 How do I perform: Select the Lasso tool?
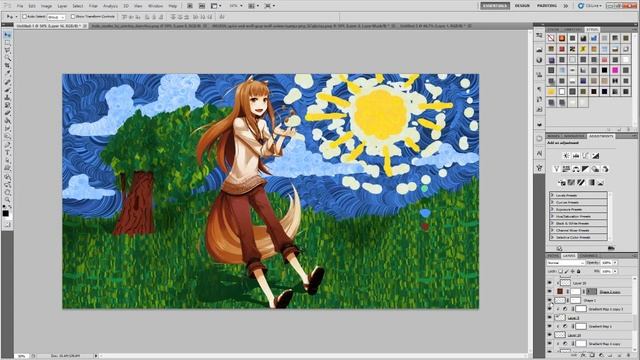(x=7, y=50)
